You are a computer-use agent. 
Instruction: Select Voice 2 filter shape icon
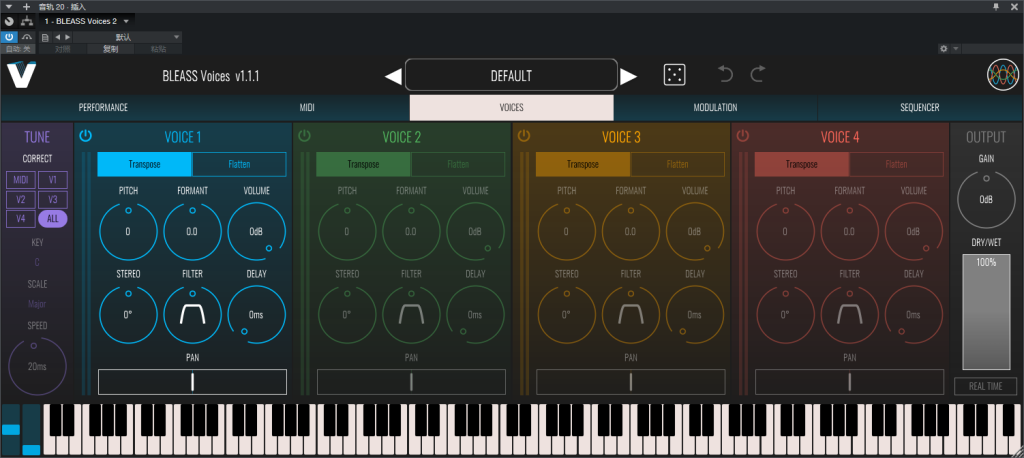(x=411, y=315)
